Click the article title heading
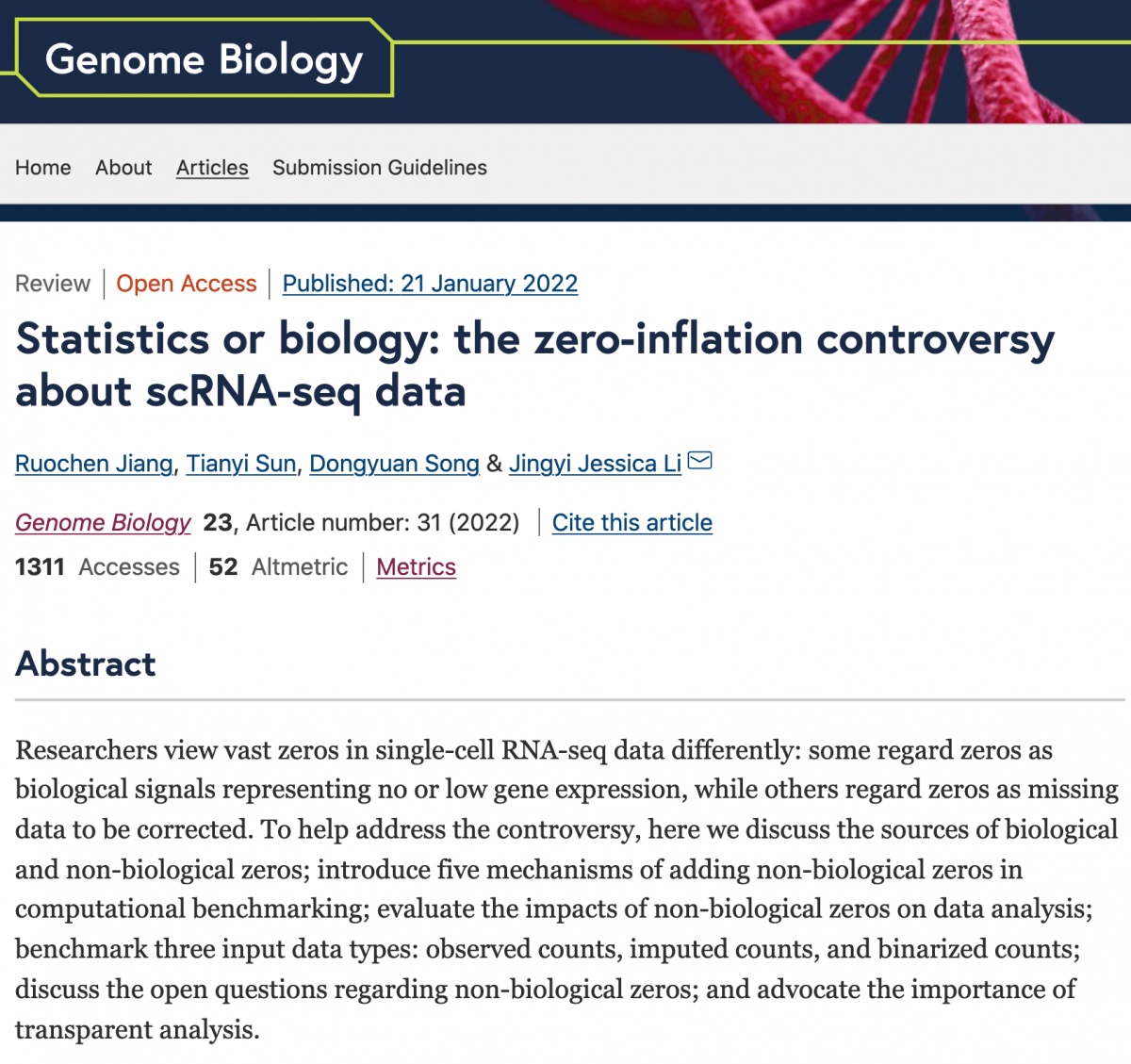Viewport: 1131px width, 1064px height. click(535, 365)
